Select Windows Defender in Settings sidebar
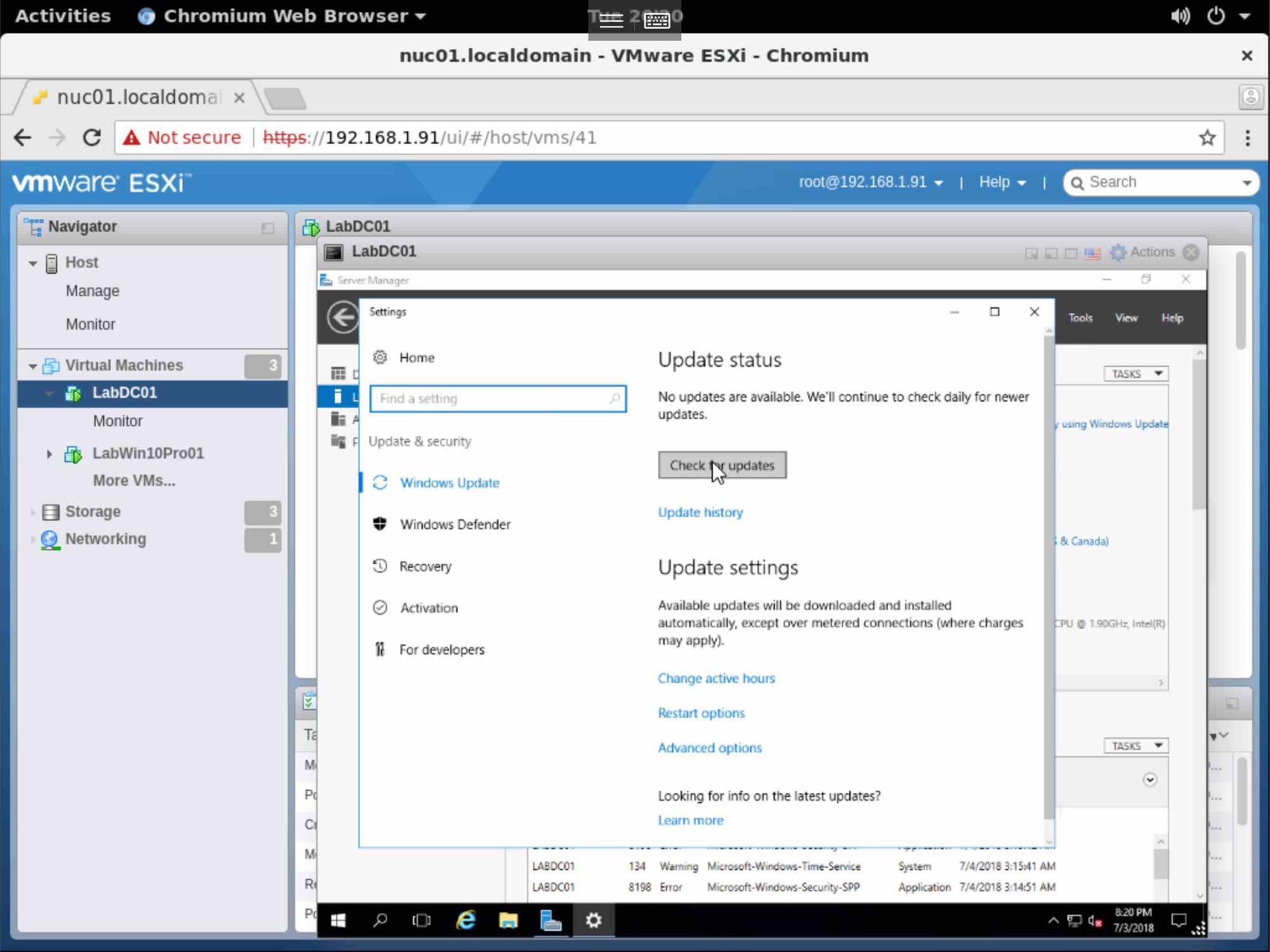 coord(455,524)
